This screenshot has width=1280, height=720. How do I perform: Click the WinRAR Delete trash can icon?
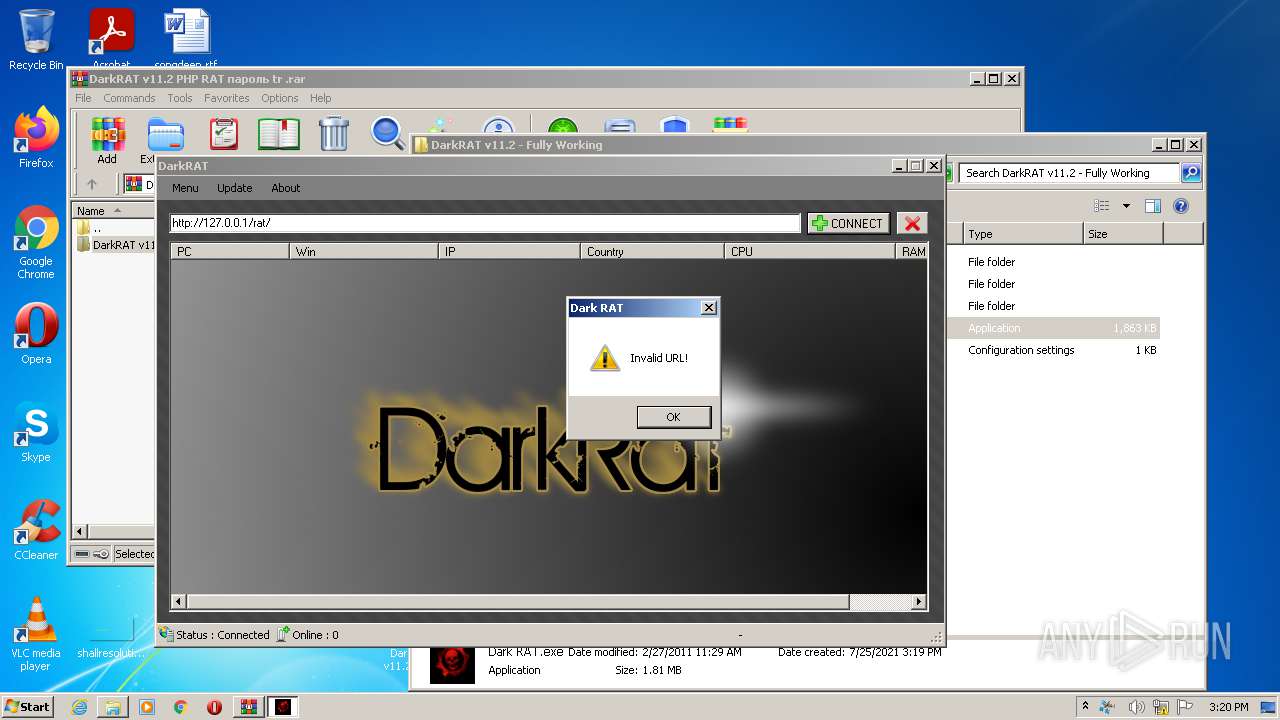pos(333,134)
